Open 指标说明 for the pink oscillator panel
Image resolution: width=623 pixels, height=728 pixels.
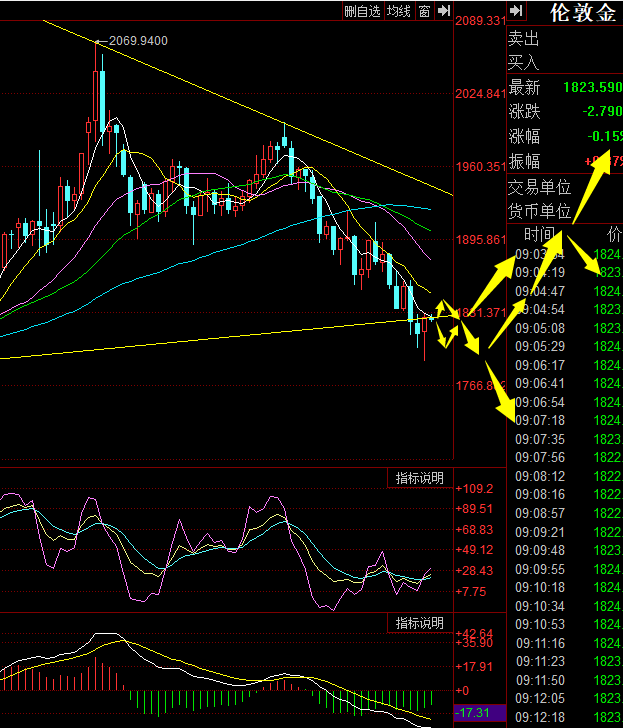[x=420, y=478]
